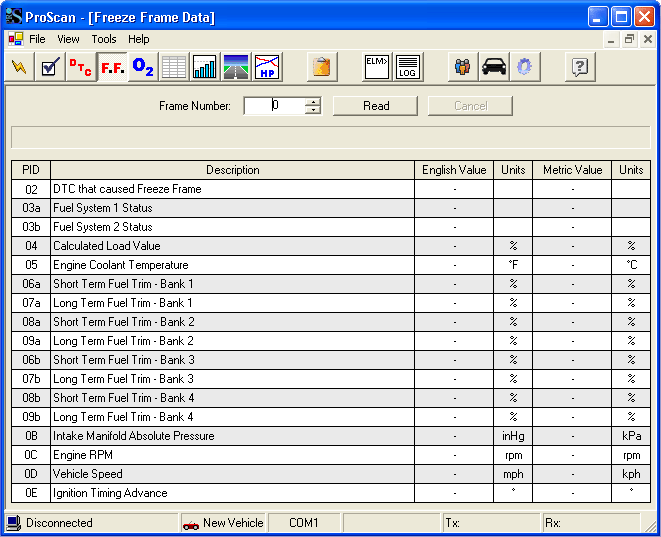Image resolution: width=661 pixels, height=537 pixels.
Task: Open the Help menu
Action: (x=139, y=39)
